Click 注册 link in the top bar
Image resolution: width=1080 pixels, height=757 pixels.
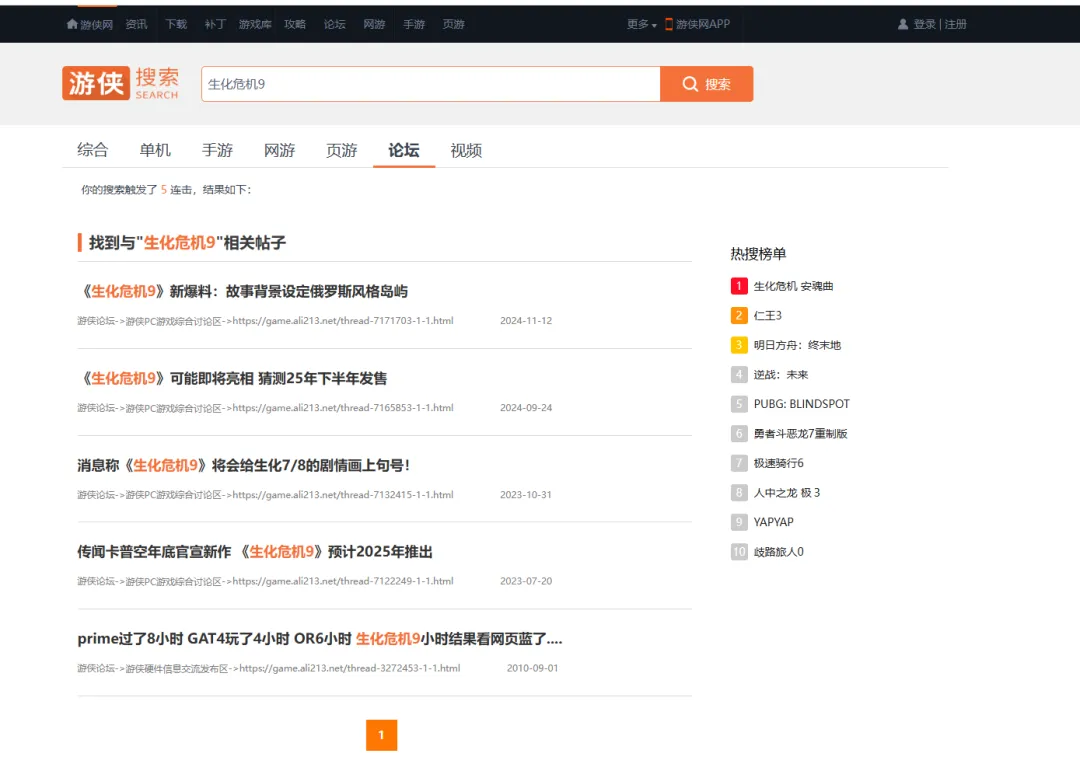[955, 24]
